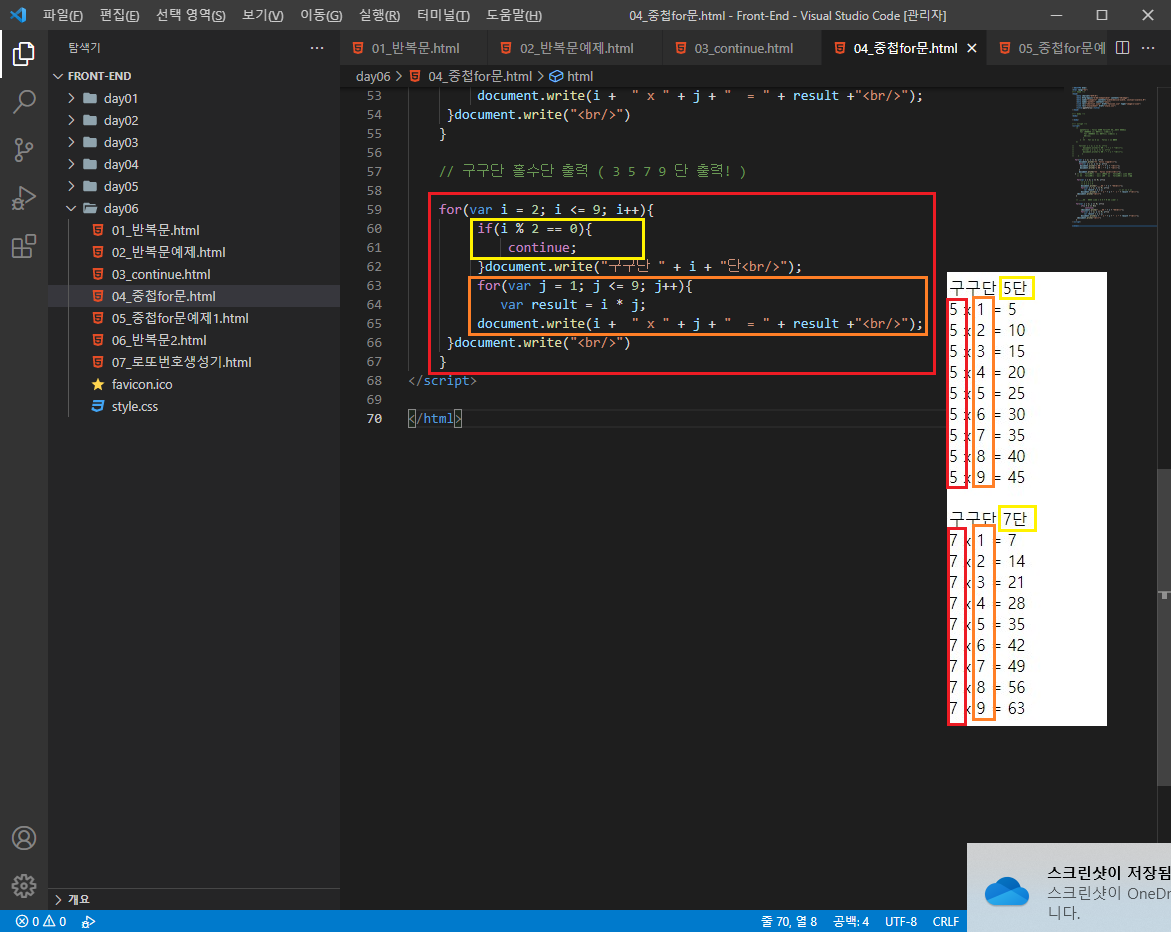
Task: Open the Source Control view icon
Action: (24, 150)
